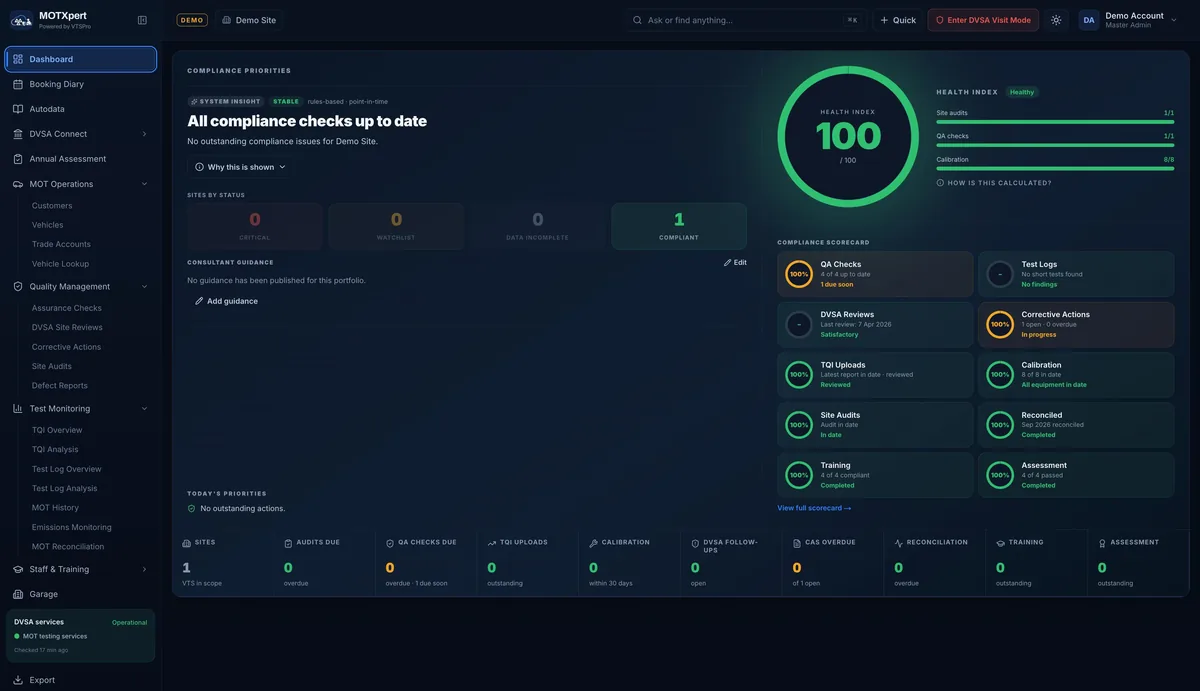The image size is (1200, 691).
Task: Open Audits Due stat tile
Action: pos(325,563)
